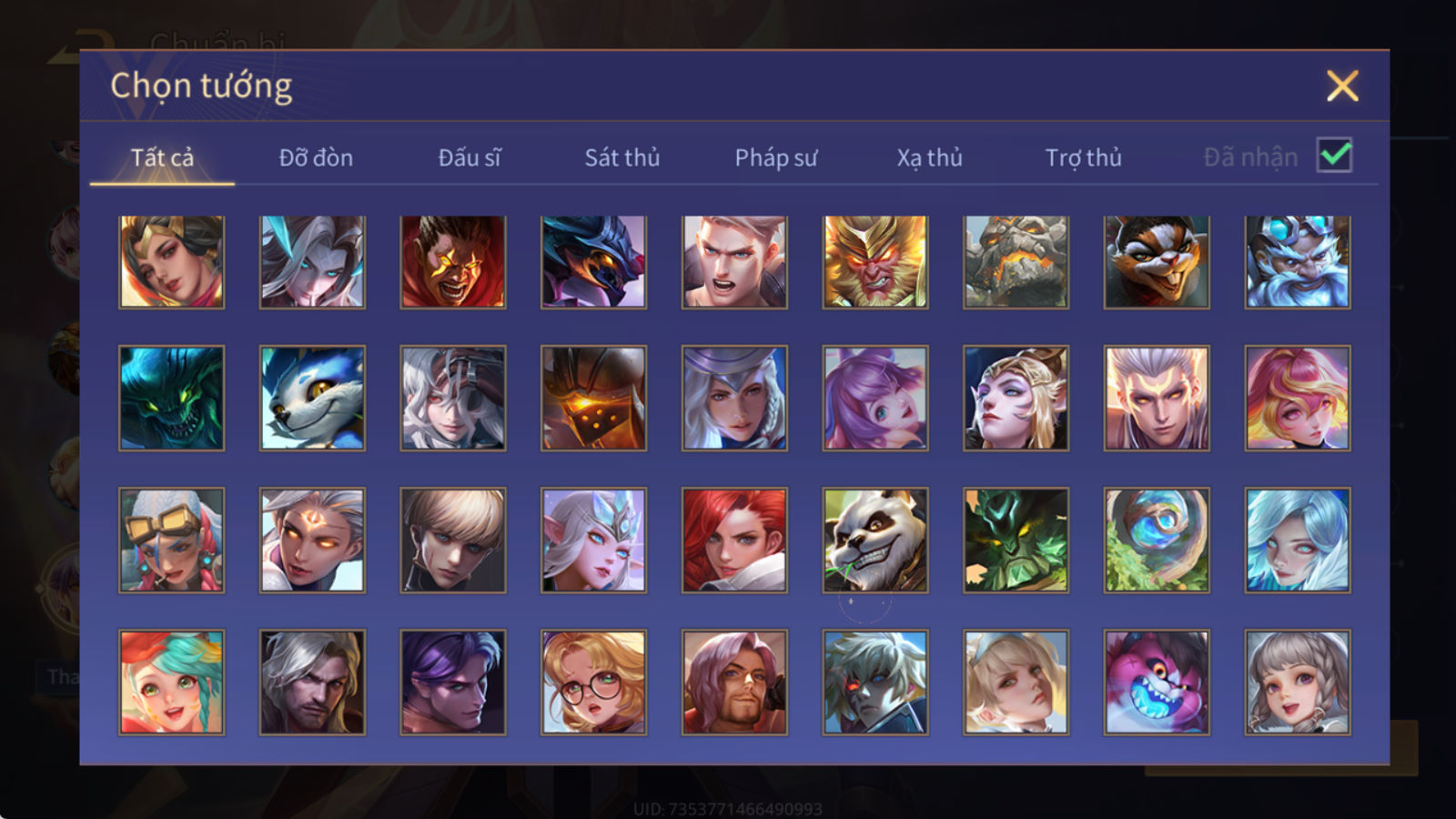This screenshot has height=819, width=1456.
Task: Pick the blue wolf hero portrait
Action: [312, 398]
